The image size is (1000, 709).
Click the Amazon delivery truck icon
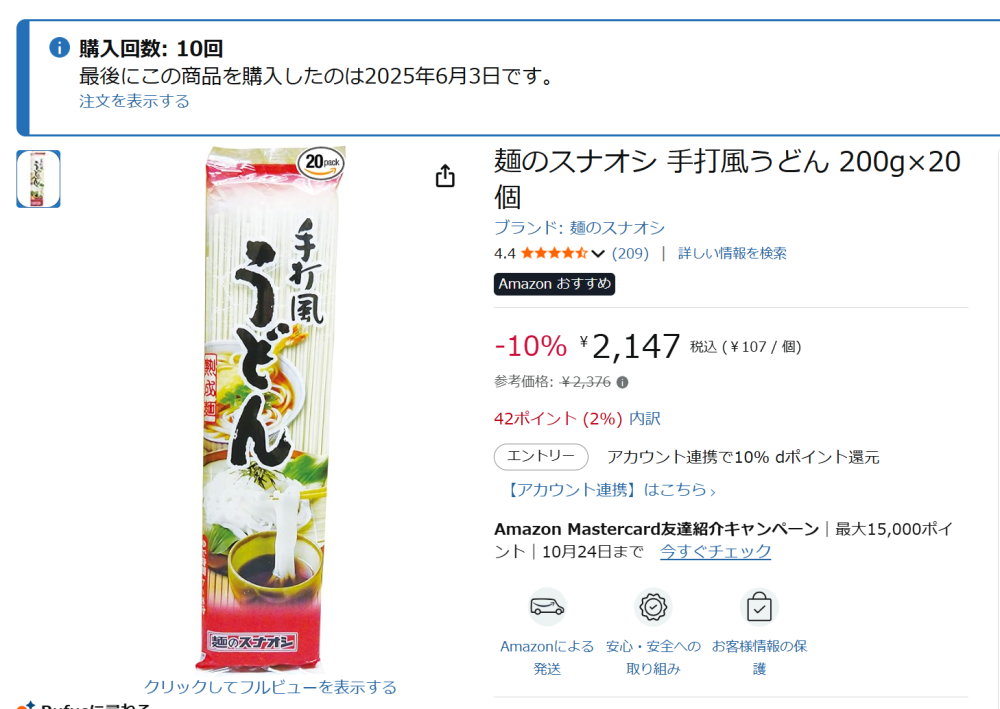547,606
